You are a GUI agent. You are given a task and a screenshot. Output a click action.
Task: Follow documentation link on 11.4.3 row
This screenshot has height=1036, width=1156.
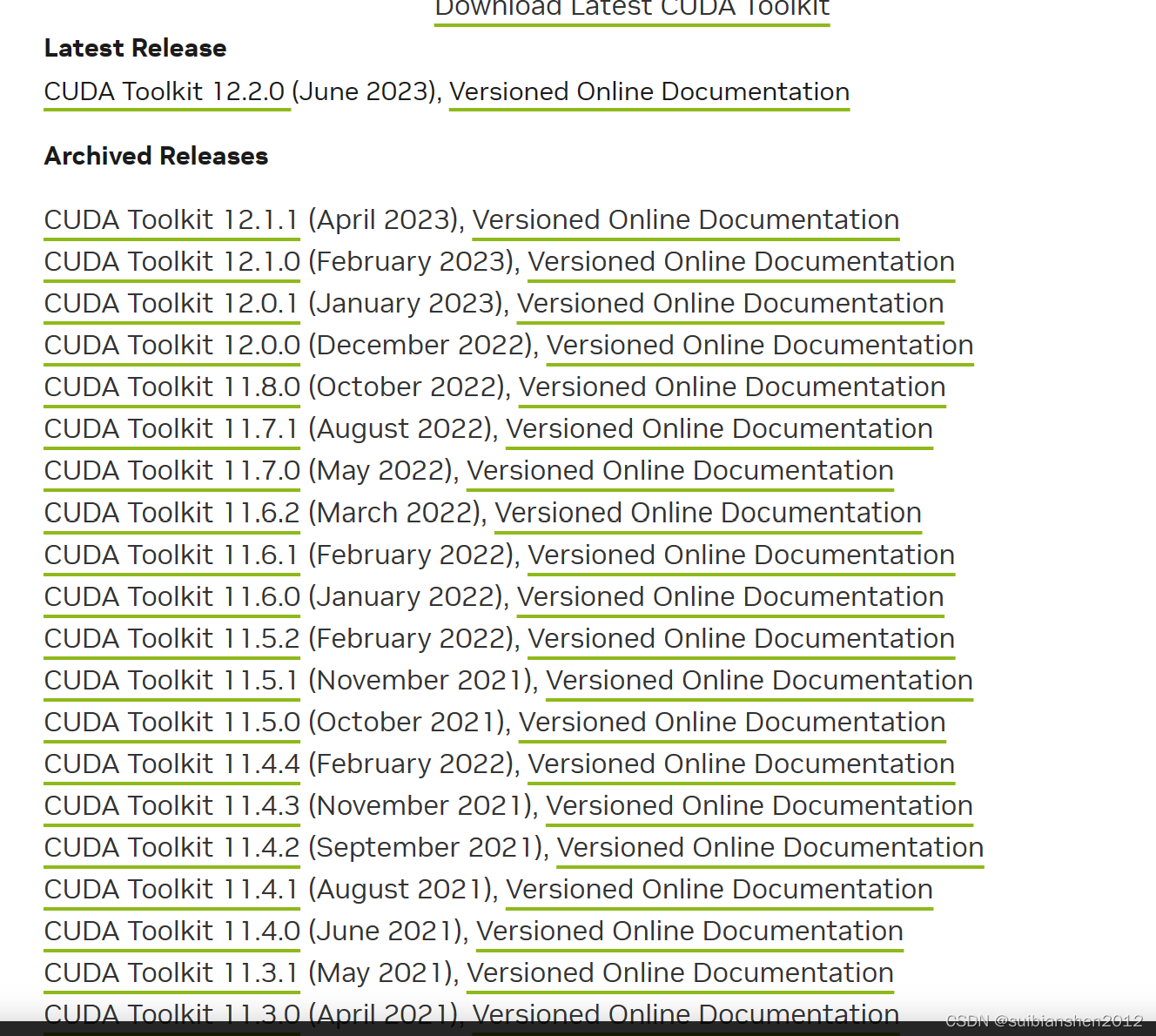click(x=760, y=805)
